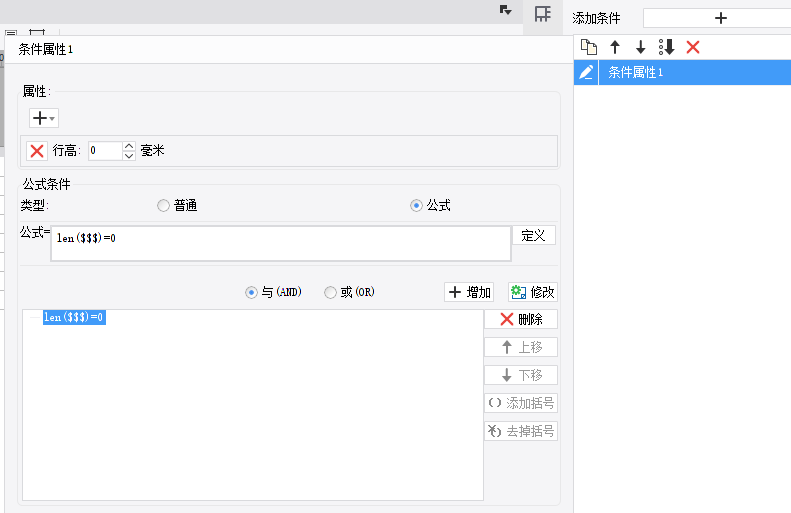The height and width of the screenshot is (513, 791).
Task: Click the sort conditions icon
Action: tap(666, 47)
